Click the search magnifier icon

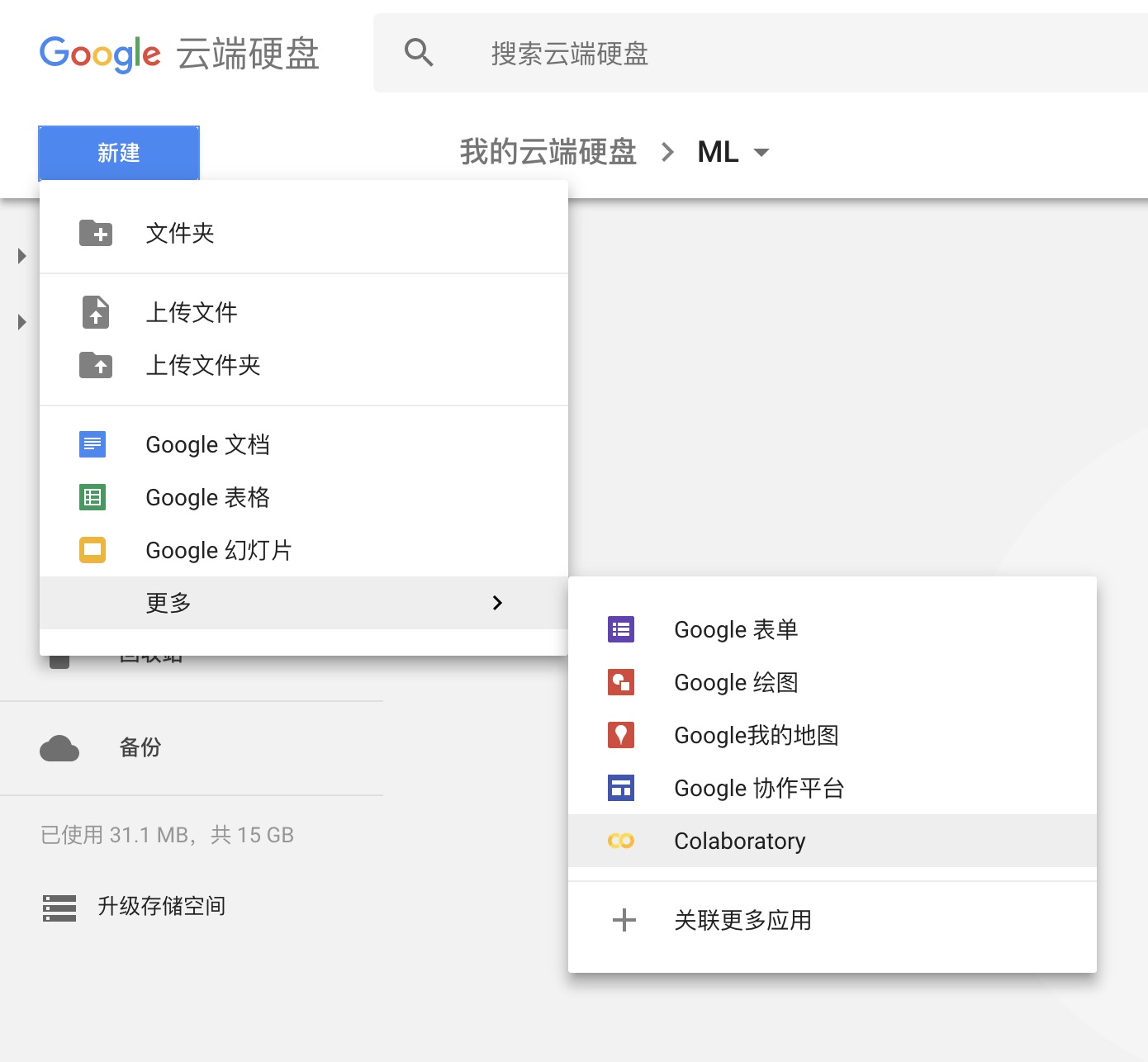pos(419,53)
